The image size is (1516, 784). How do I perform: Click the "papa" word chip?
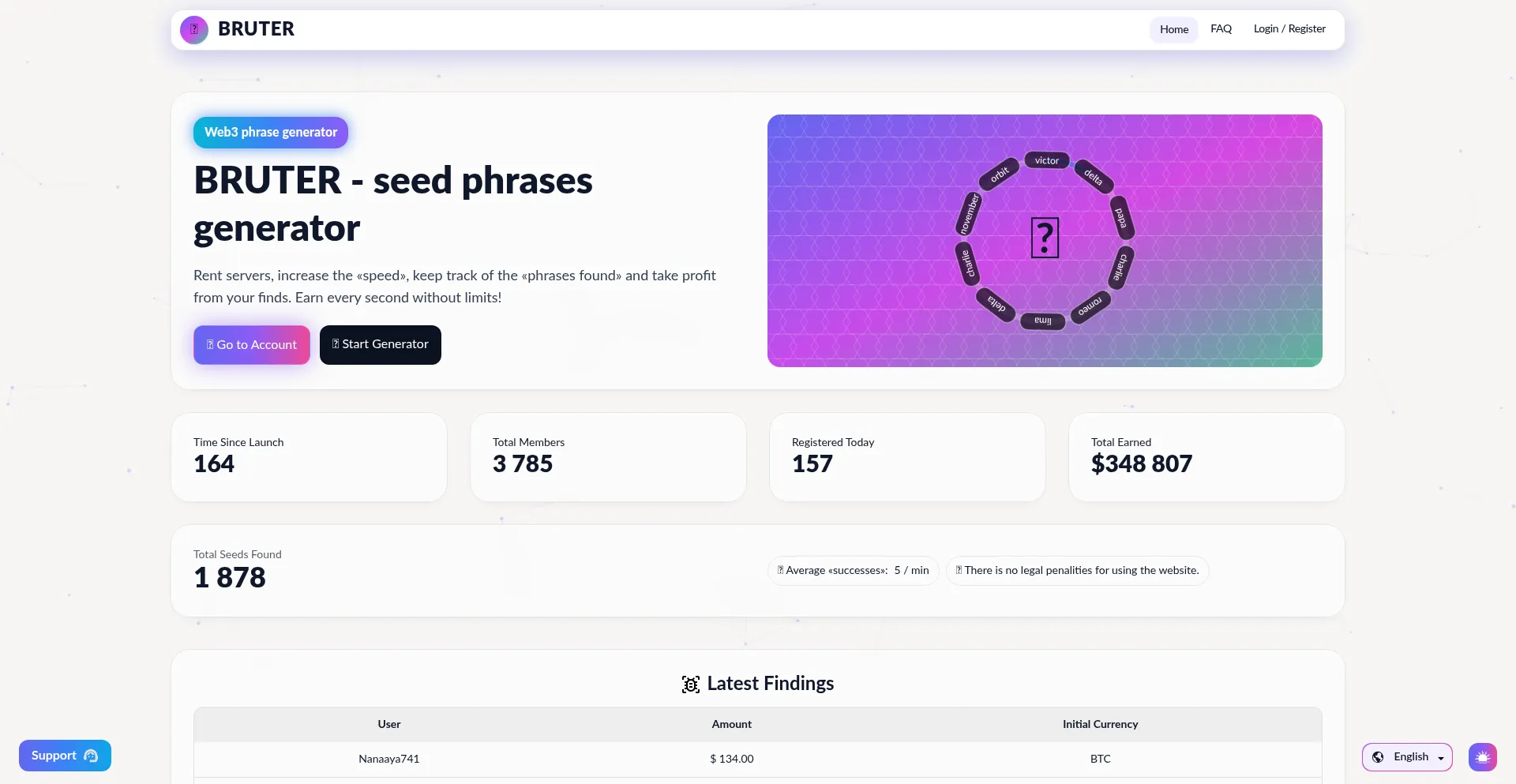(1120, 217)
